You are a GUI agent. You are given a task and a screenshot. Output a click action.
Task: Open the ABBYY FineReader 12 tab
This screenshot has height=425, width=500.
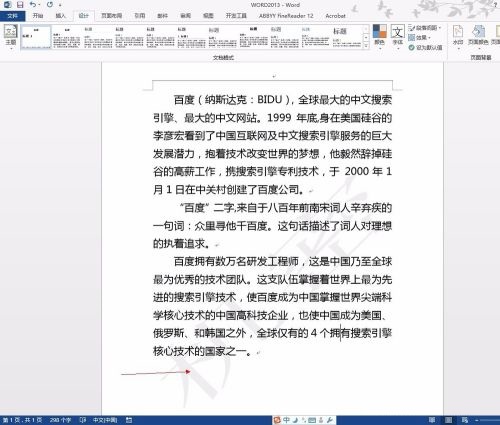[286, 16]
